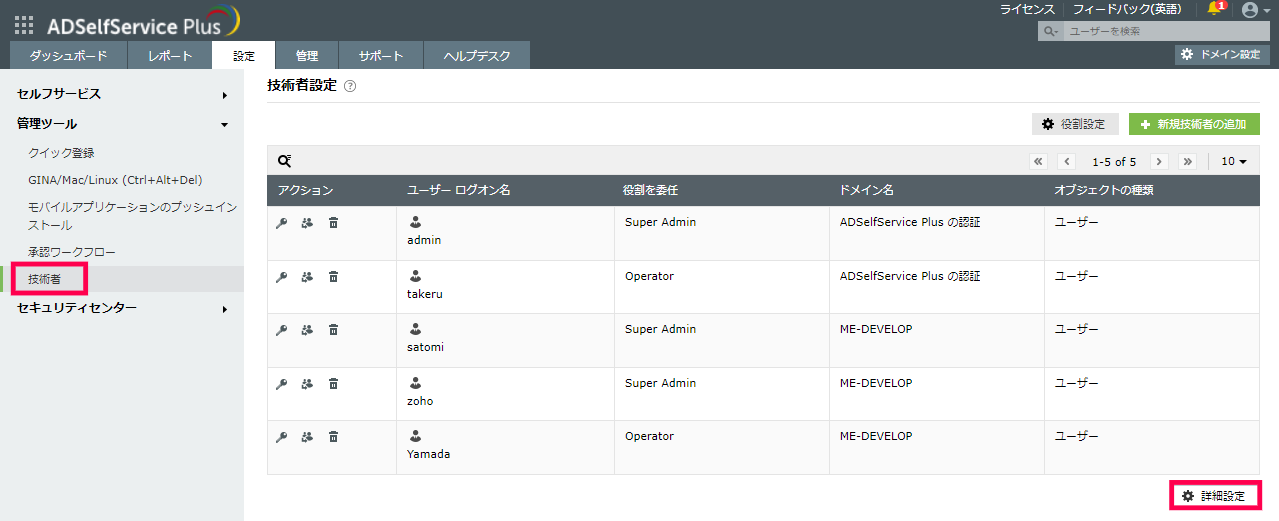
Task: Expand the セキュリティセンター sidebar section
Action: pyautogui.click(x=120, y=308)
